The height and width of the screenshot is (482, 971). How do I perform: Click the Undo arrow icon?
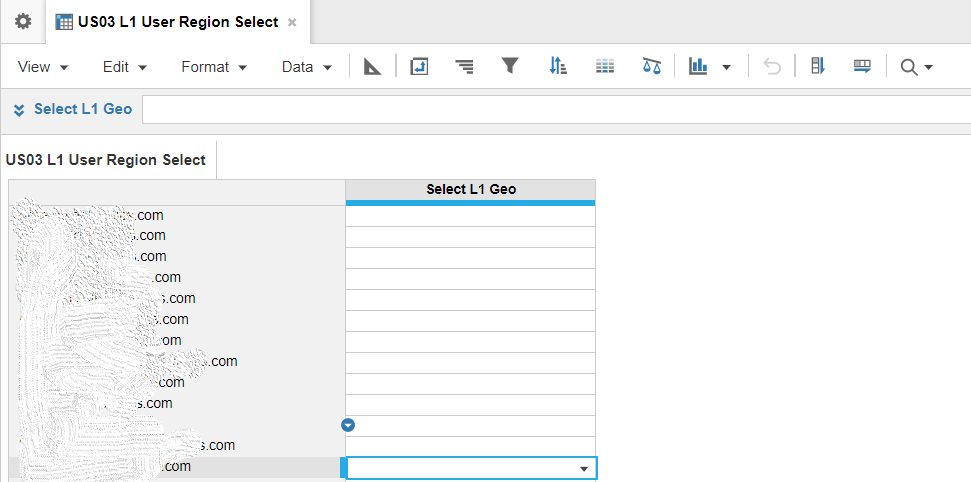(x=772, y=66)
